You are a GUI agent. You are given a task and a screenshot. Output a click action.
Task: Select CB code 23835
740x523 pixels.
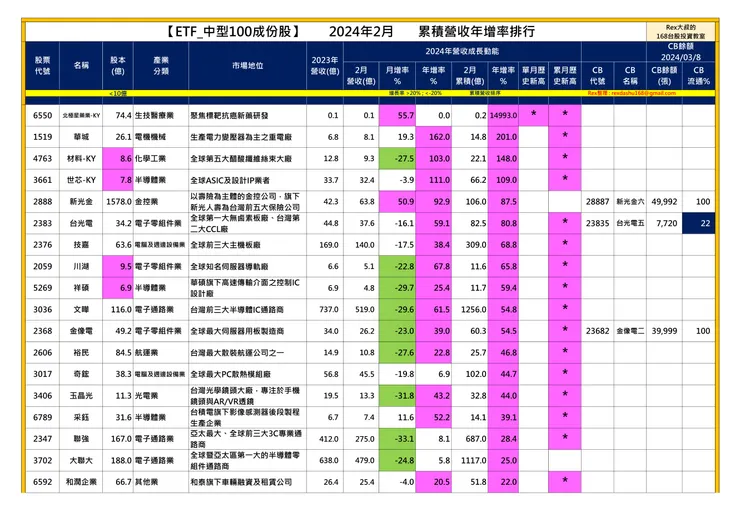(597, 223)
